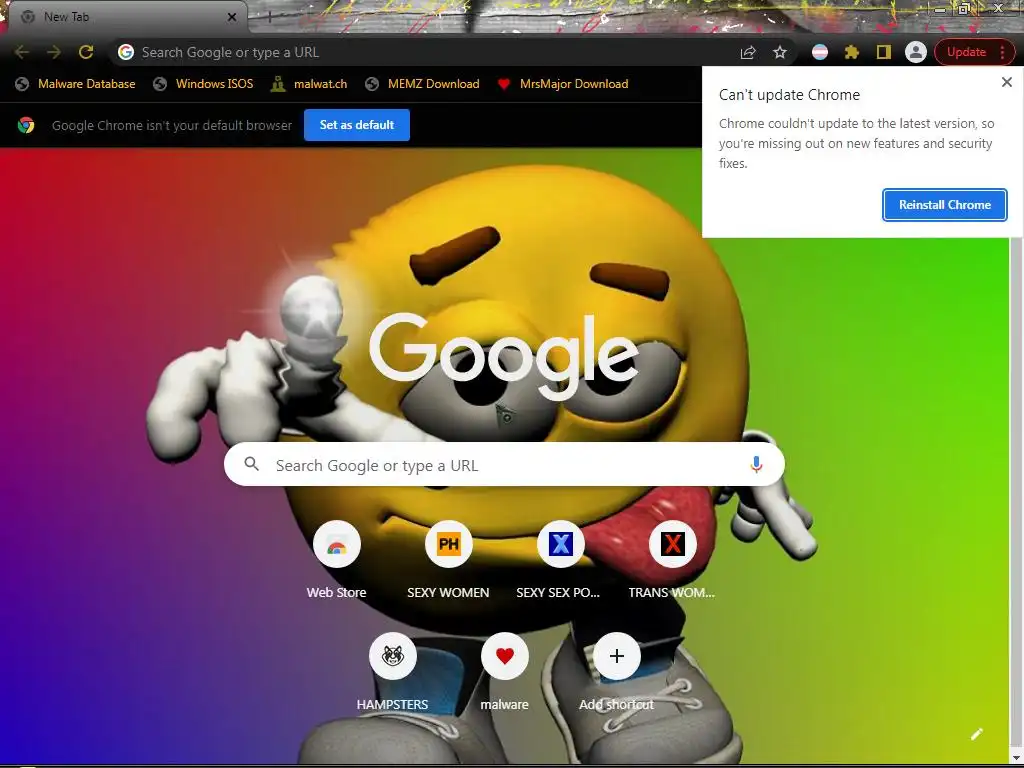Click magnifier icon in search box
Screen dimensions: 1024x768
(x=251, y=464)
